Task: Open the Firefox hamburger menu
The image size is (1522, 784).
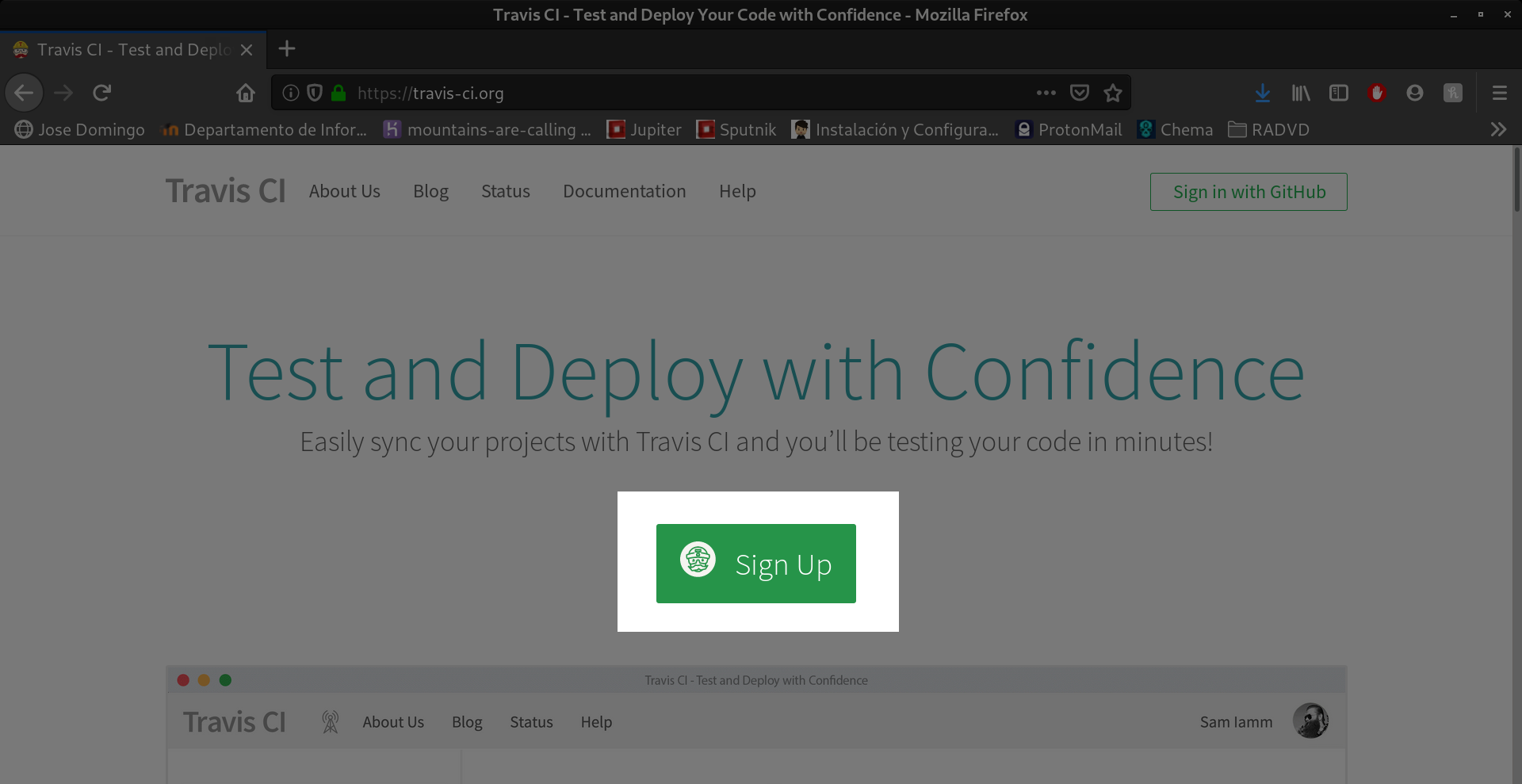Action: [1499, 93]
